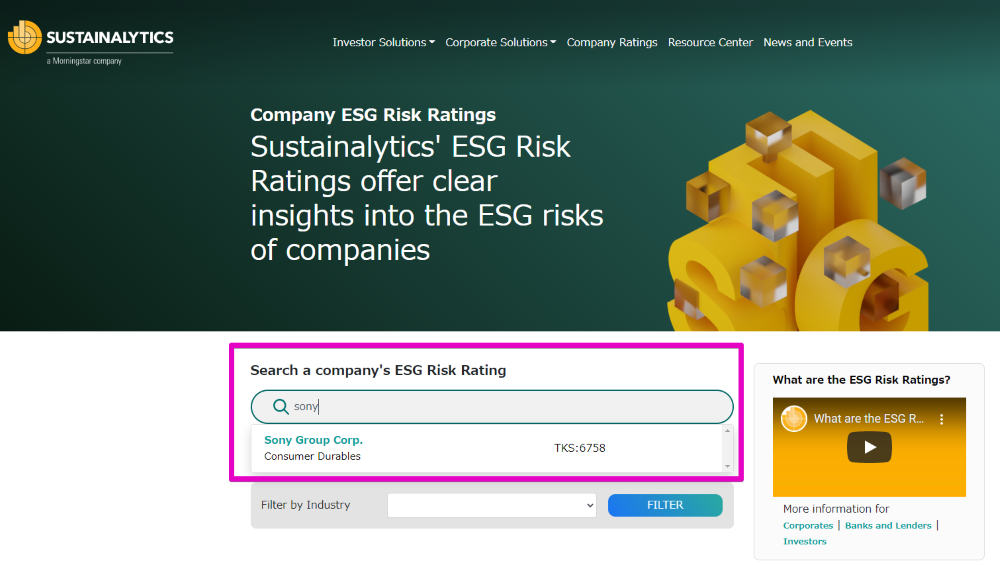Select the Sony Group Corp. suggestion
Screen dimensions: 1000x565
[x=487, y=448]
